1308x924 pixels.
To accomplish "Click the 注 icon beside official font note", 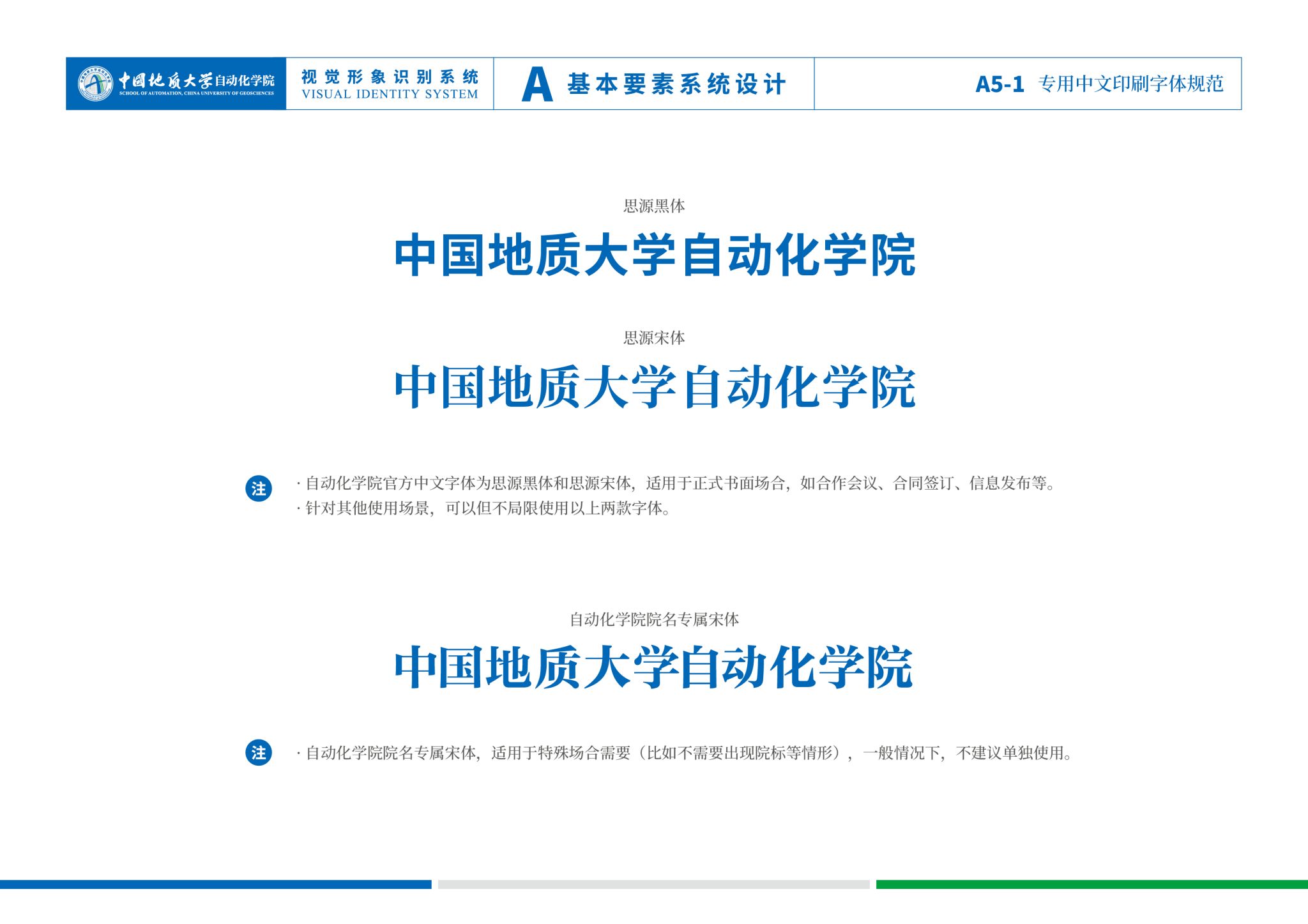I will 259,489.
